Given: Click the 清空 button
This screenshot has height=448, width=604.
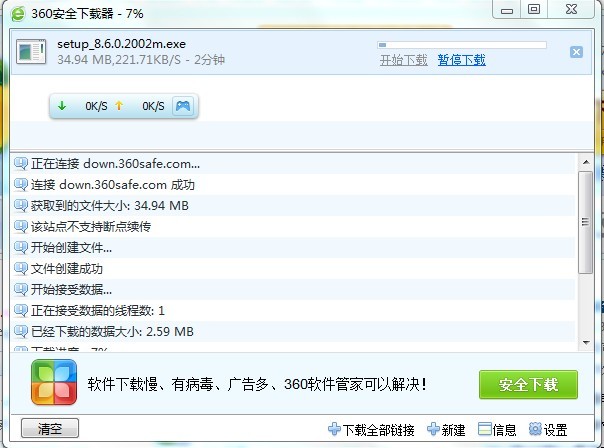Looking at the screenshot, I should 50,428.
